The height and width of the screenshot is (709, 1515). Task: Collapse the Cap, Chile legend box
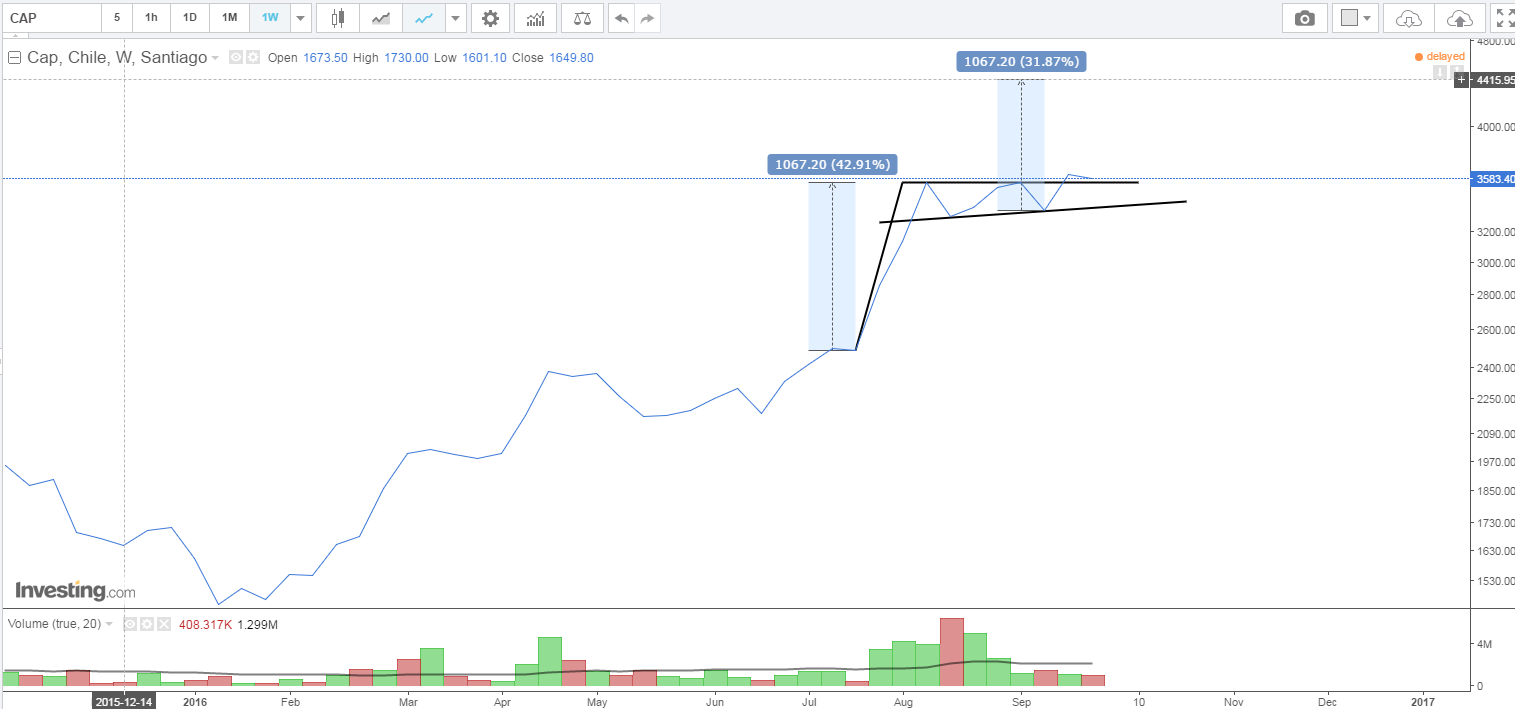tap(14, 58)
